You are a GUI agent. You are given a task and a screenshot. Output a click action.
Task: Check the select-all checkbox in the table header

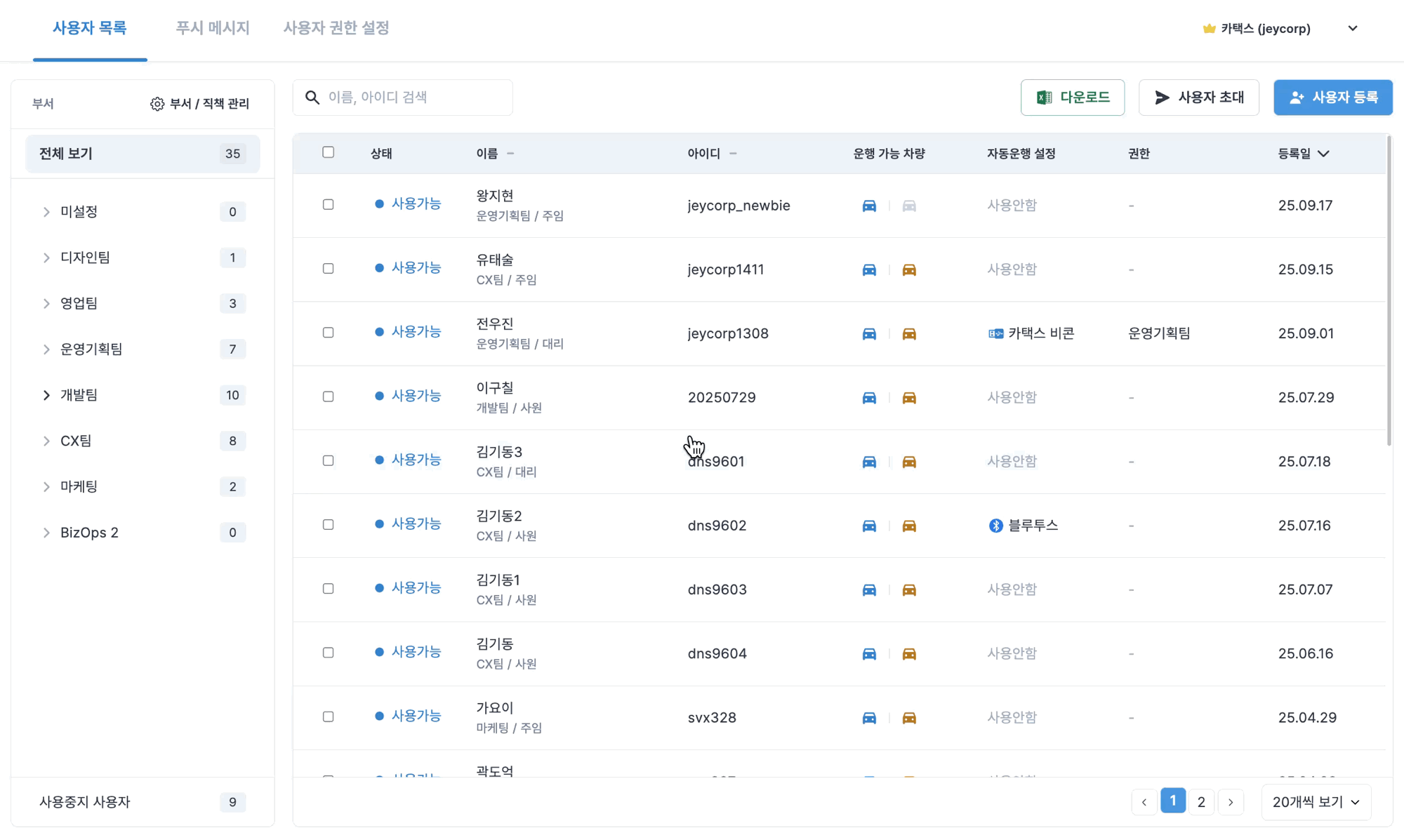coord(328,152)
